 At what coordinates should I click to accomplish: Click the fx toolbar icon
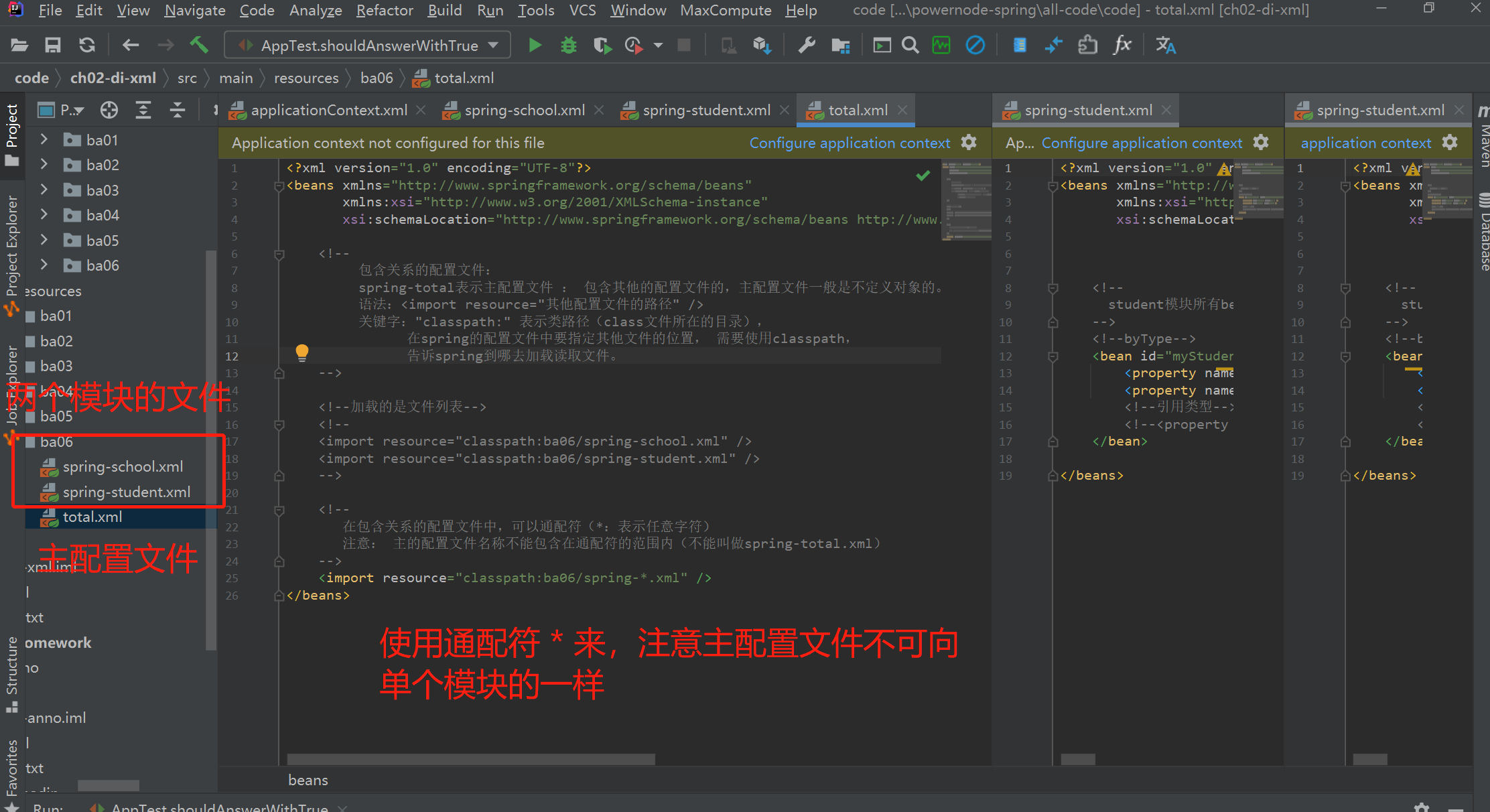[1122, 46]
